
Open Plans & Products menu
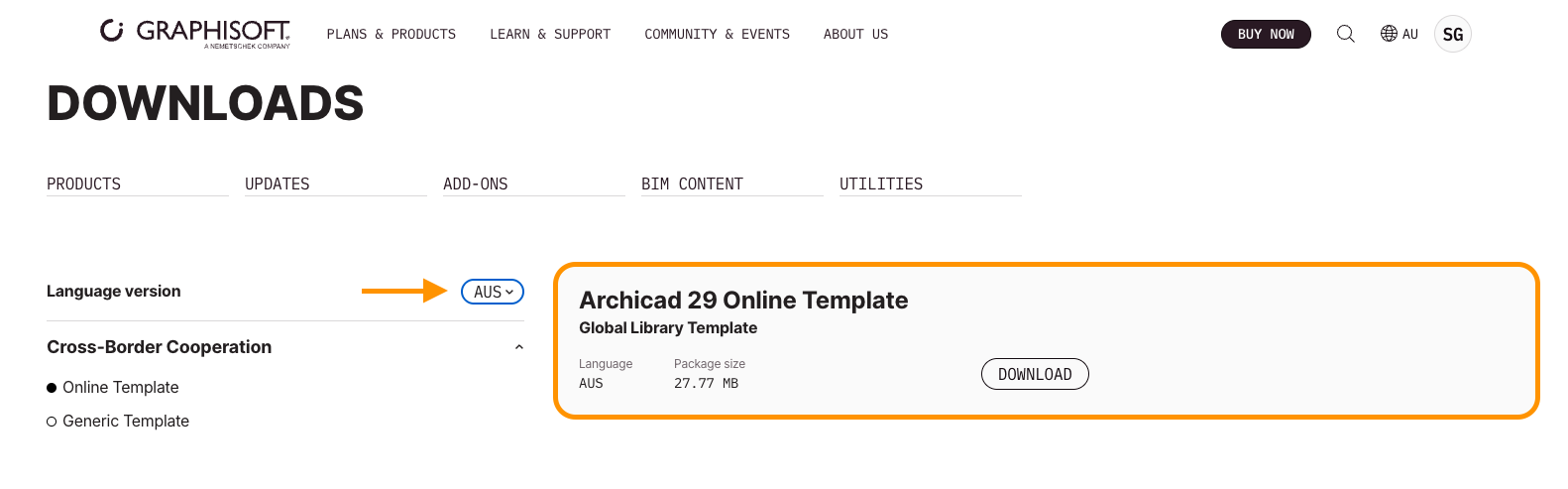click(392, 34)
